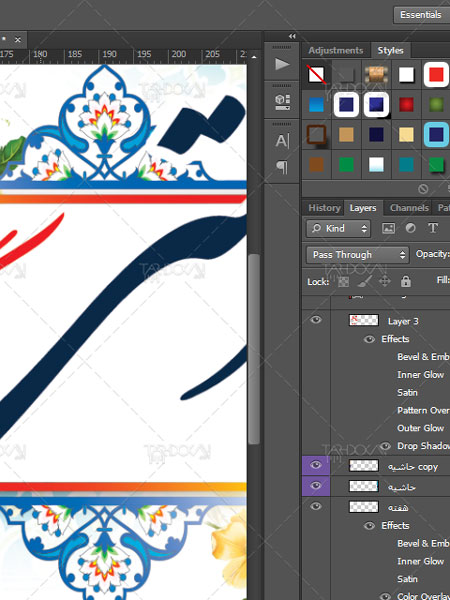This screenshot has width=450, height=600.
Task: Open the Character panel icon
Action: tap(282, 141)
